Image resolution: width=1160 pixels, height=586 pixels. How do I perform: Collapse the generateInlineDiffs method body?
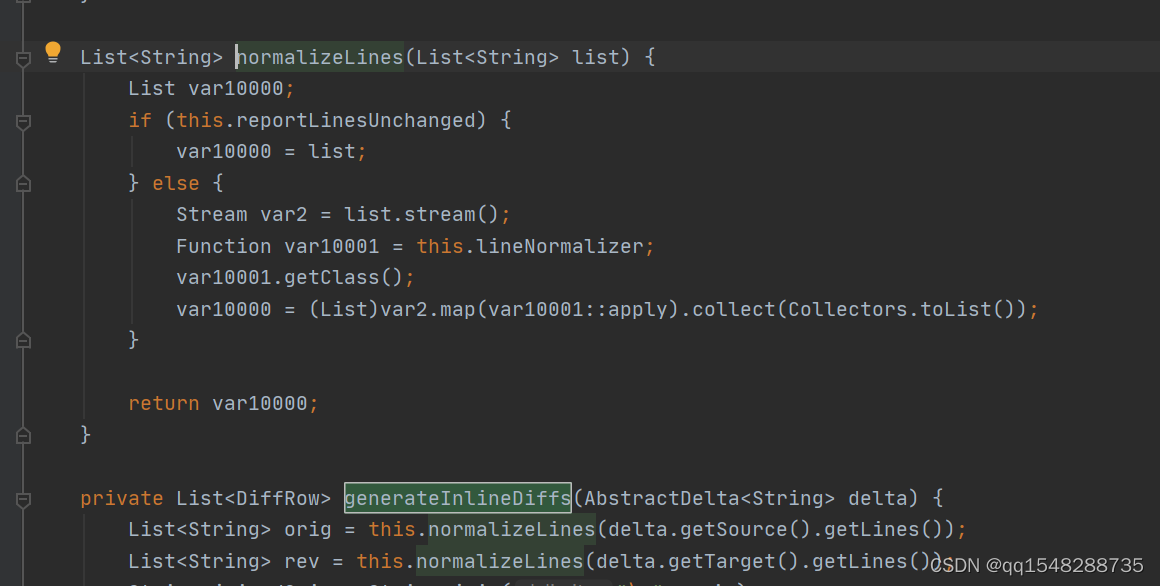click(x=22, y=498)
